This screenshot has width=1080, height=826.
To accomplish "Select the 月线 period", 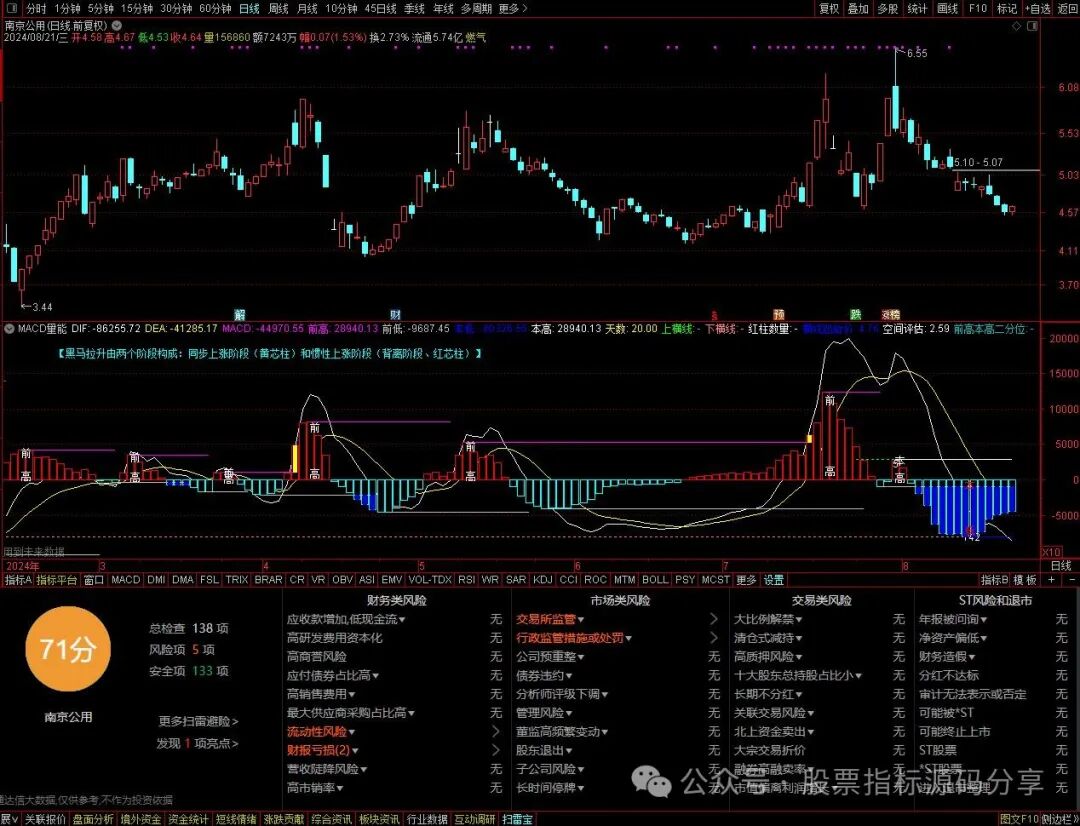I will pyautogui.click(x=307, y=8).
